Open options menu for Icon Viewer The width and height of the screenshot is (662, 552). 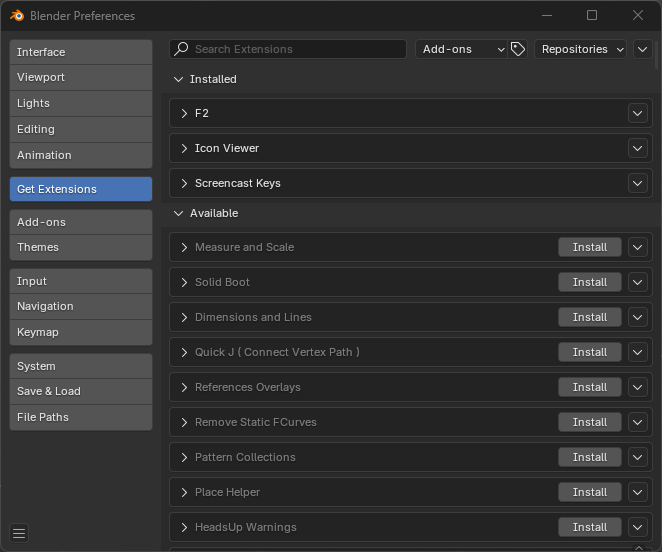pos(638,148)
